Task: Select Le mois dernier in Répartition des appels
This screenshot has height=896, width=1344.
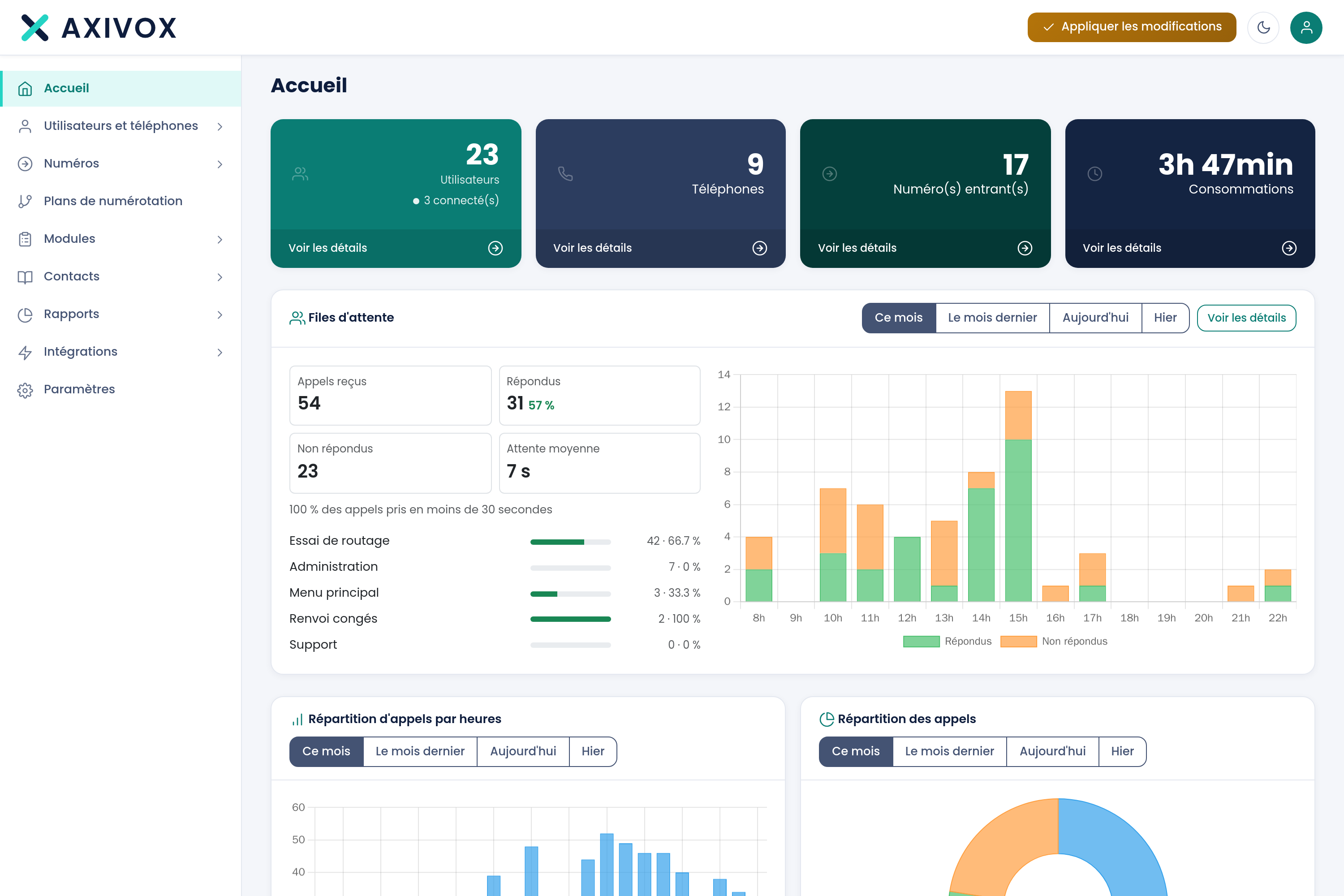Action: click(950, 751)
